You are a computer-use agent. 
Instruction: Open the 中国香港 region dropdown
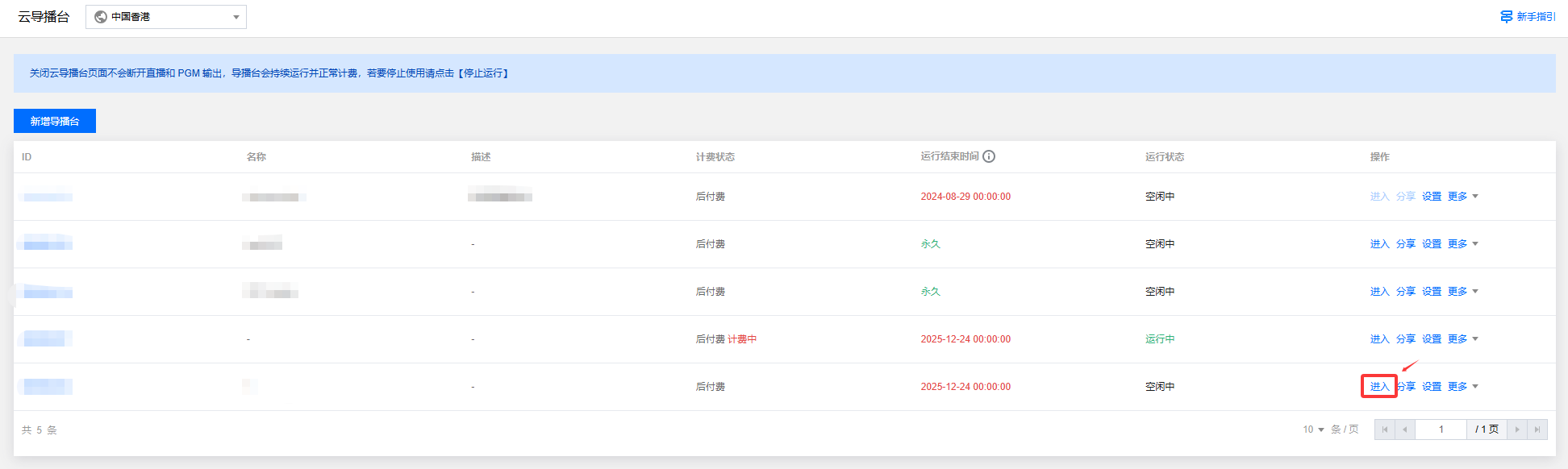(x=165, y=17)
